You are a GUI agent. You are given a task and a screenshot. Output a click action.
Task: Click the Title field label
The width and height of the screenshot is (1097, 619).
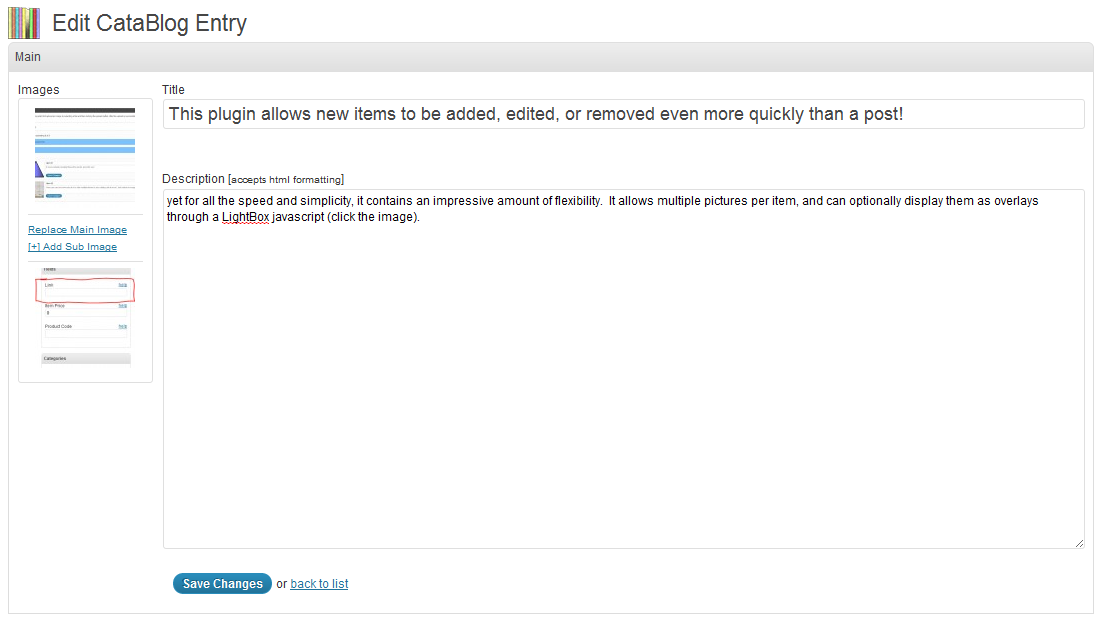pos(173,90)
